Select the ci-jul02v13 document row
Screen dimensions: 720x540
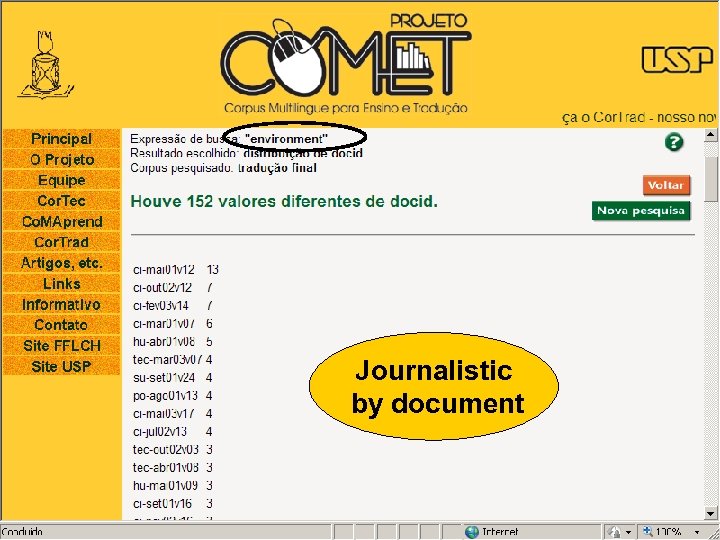173,432
